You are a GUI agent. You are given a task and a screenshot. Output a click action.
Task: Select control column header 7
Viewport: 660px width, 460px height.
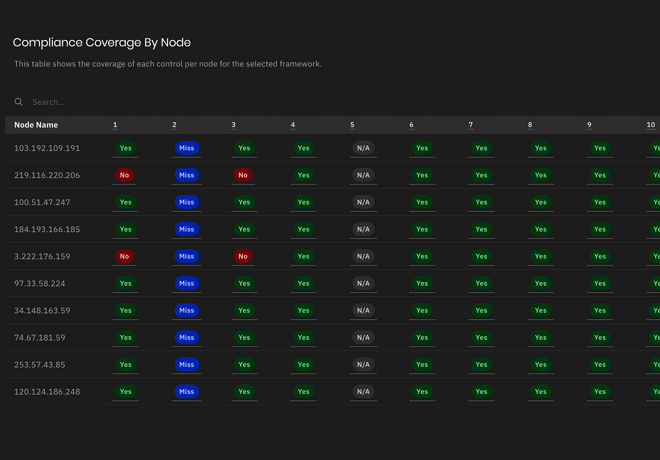tap(471, 125)
